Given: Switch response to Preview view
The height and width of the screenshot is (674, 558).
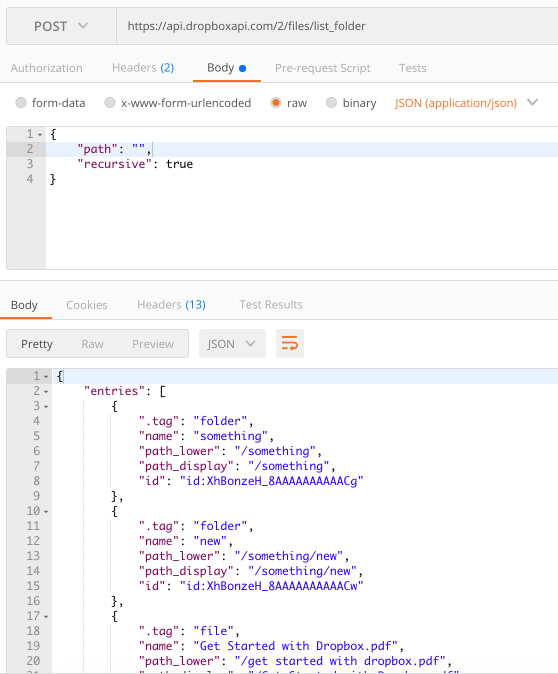Looking at the screenshot, I should point(153,344).
